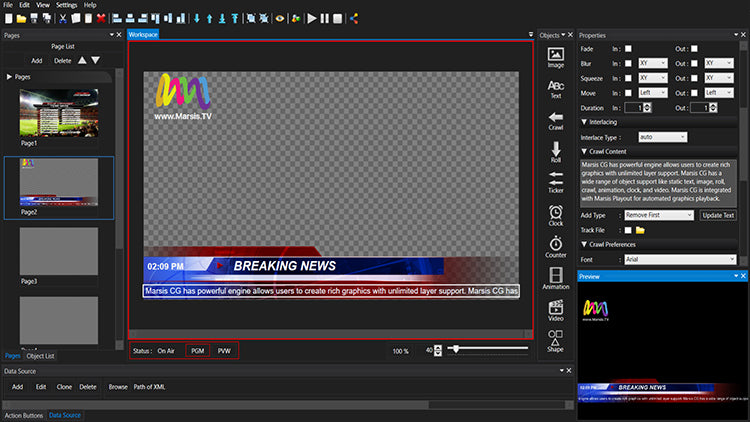Switch to the Object List tab

click(x=41, y=355)
